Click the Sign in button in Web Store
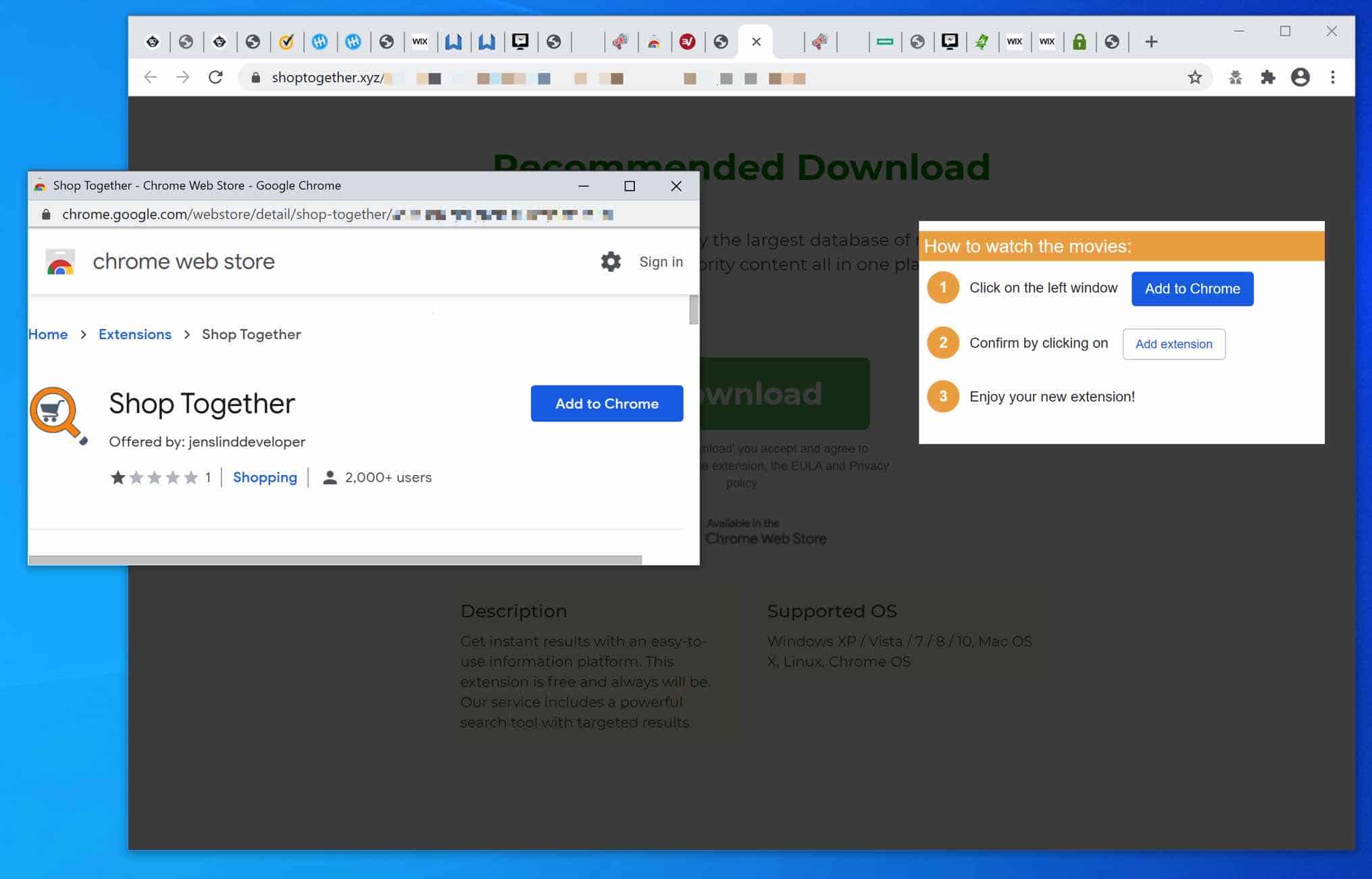 [661, 261]
